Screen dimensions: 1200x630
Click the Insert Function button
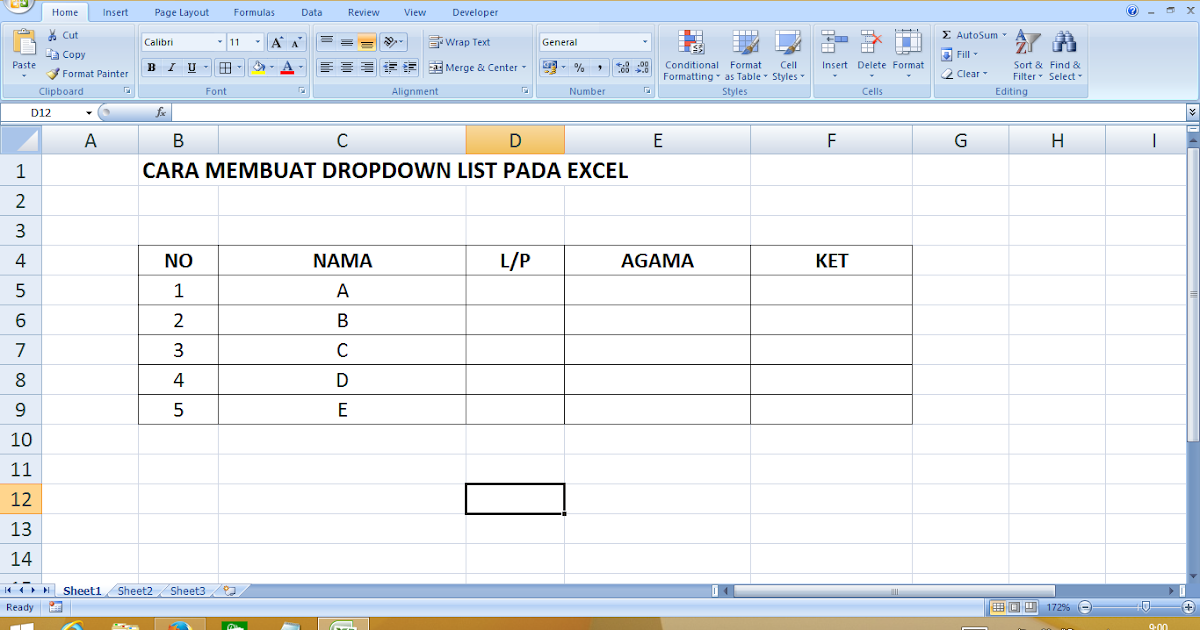click(161, 112)
